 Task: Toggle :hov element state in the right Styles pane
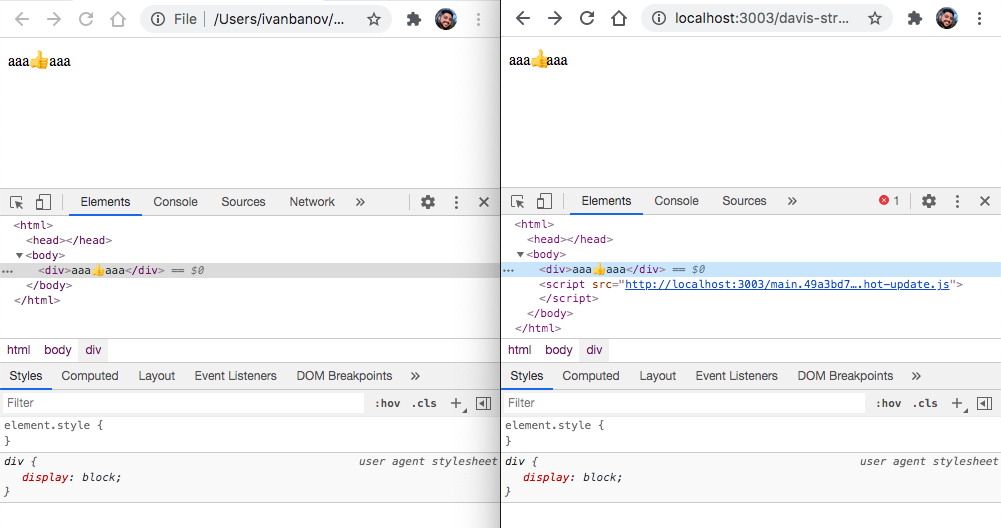point(889,403)
